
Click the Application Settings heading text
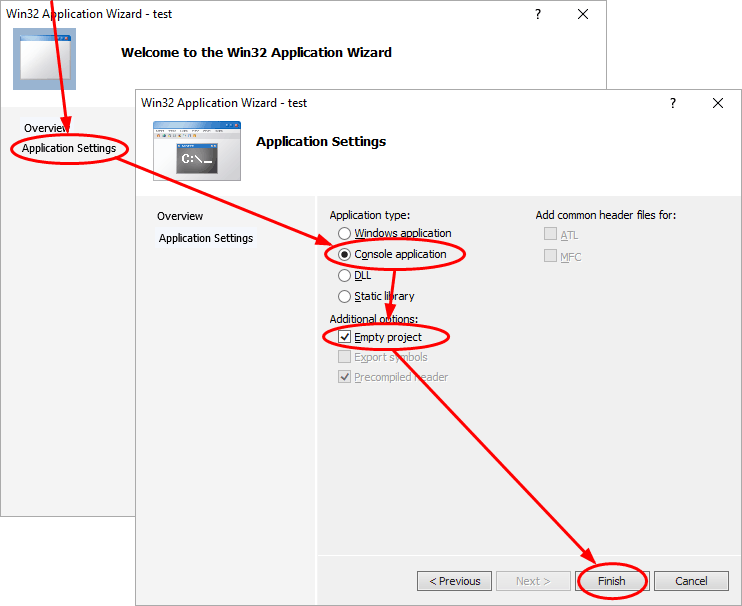321,141
